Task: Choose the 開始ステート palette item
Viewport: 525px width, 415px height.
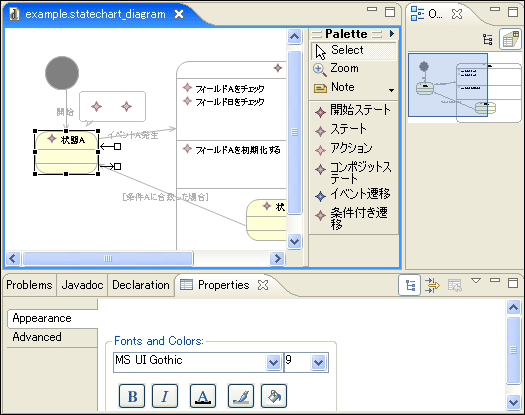Action: point(353,111)
